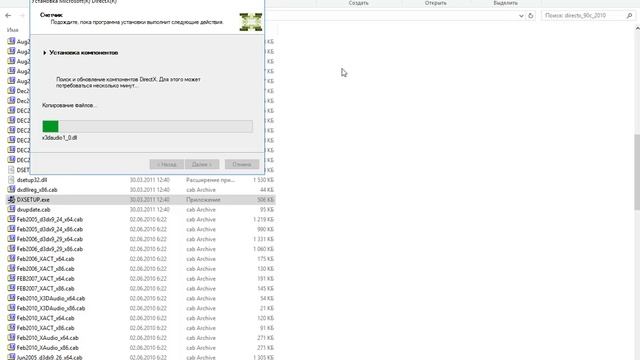Viewport: 640px width, 360px height.
Task: Click the Back button in DirectX setup
Action: point(167,164)
